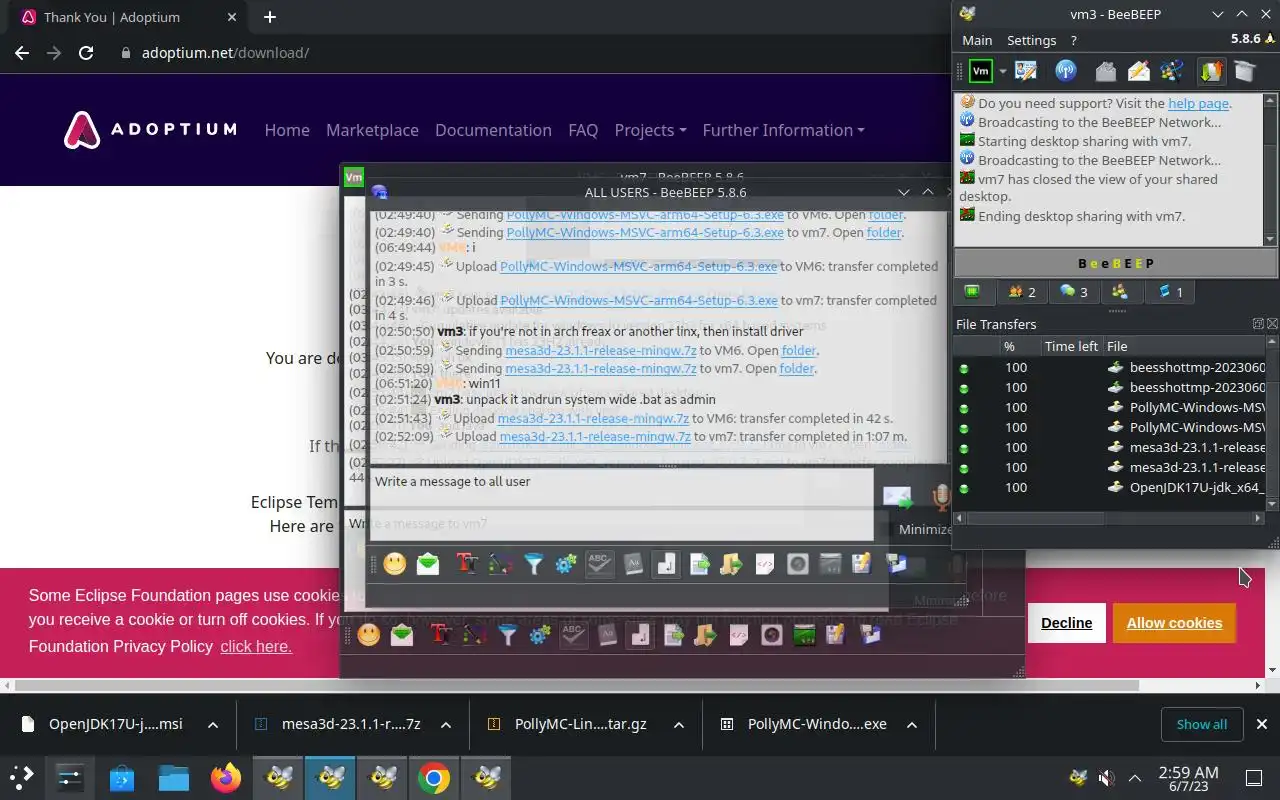
Task: Click the round lens icon in ALL USERS chat
Action: tap(797, 564)
